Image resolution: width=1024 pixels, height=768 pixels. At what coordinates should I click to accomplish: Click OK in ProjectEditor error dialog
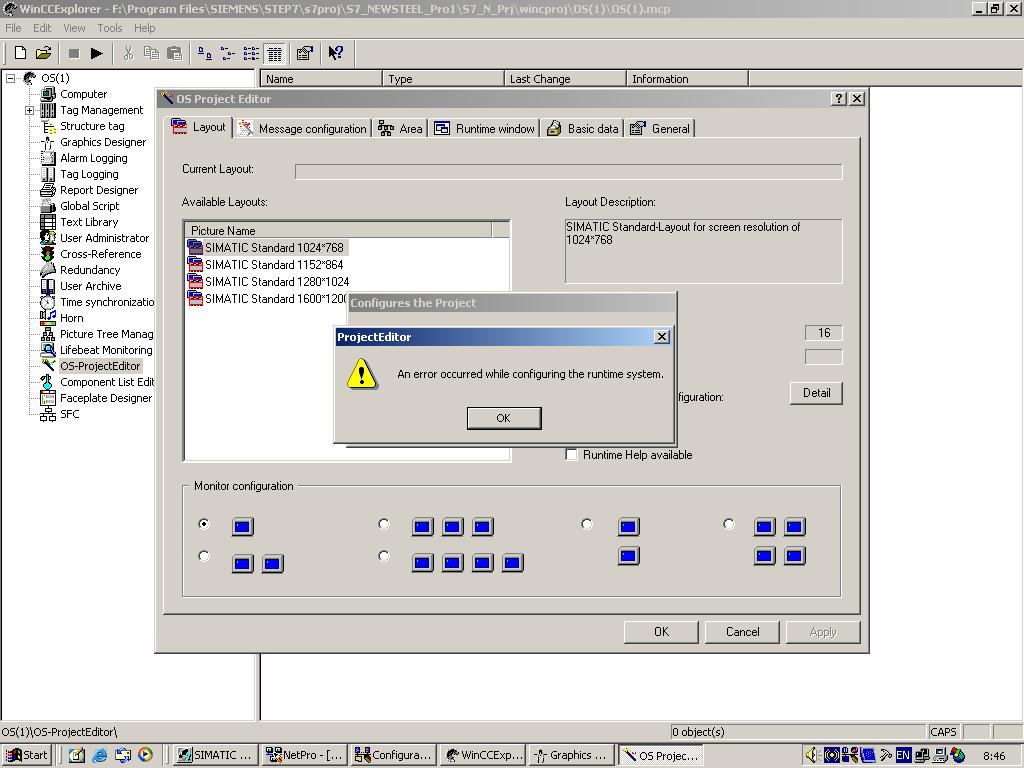coord(504,418)
